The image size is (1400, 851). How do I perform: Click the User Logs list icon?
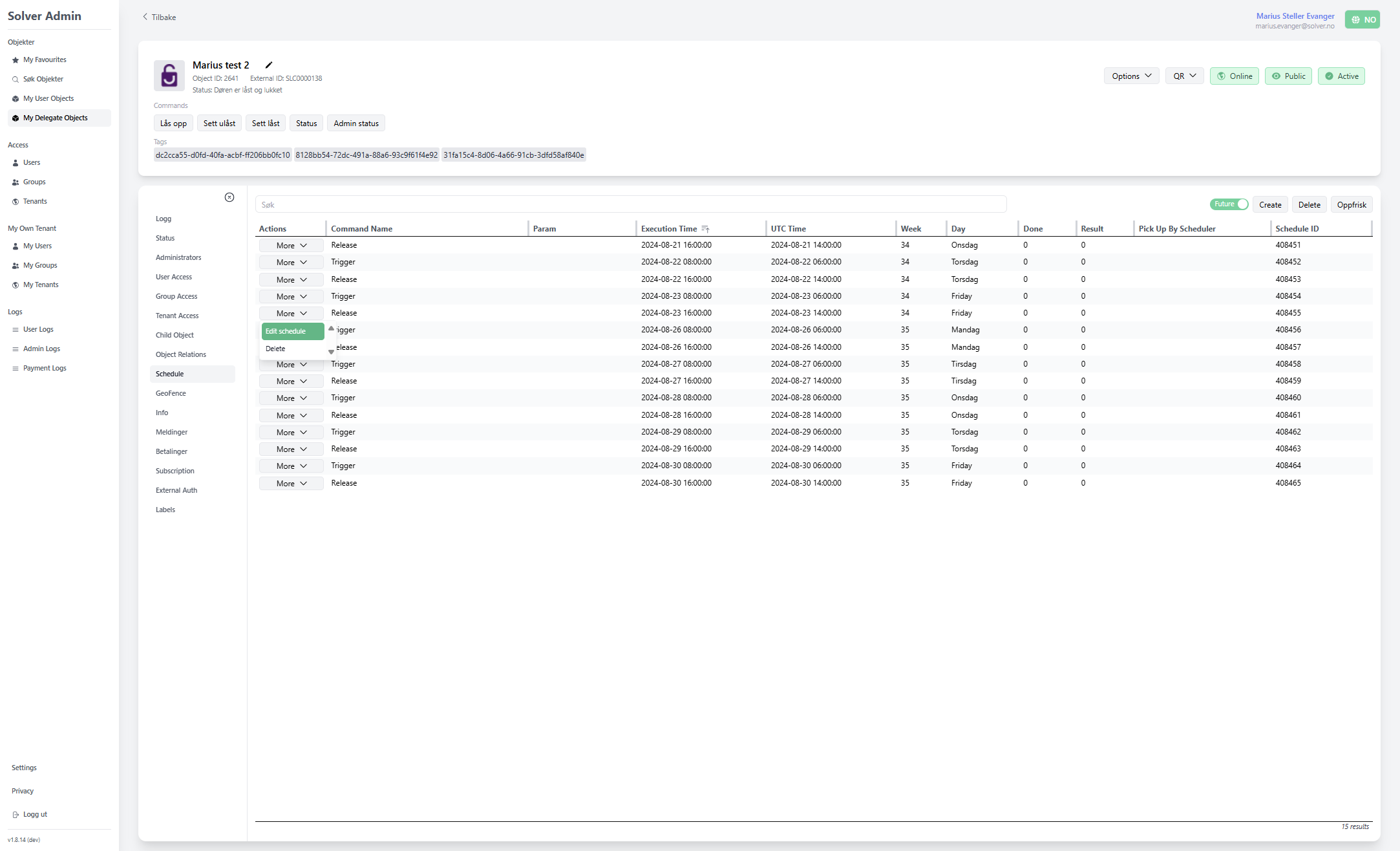pyautogui.click(x=16, y=330)
